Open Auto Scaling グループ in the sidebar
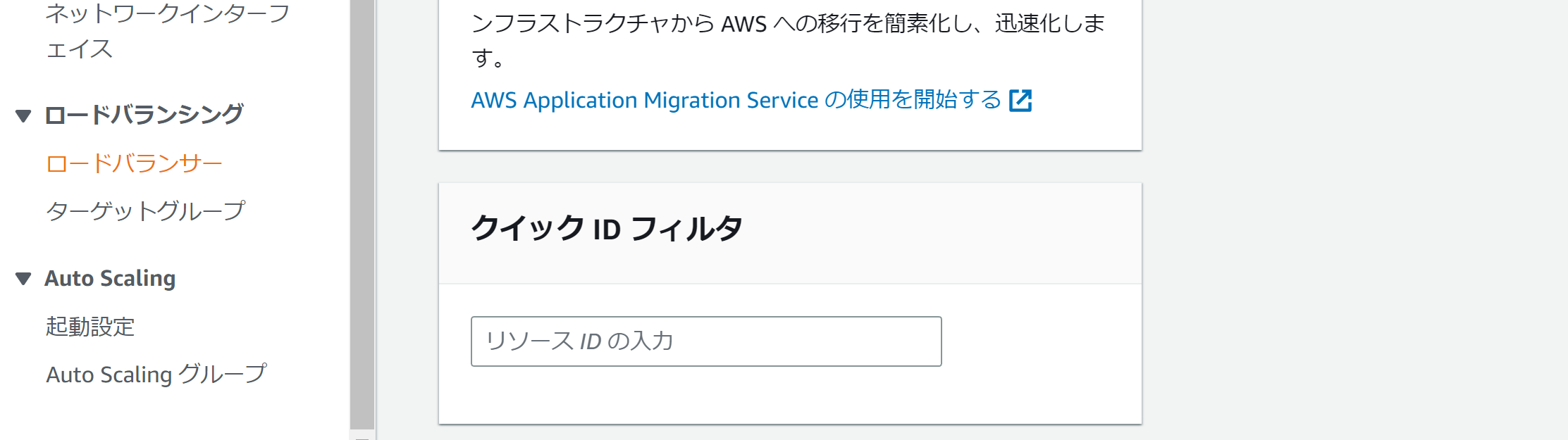This screenshot has height=440, width=1568. [x=156, y=374]
